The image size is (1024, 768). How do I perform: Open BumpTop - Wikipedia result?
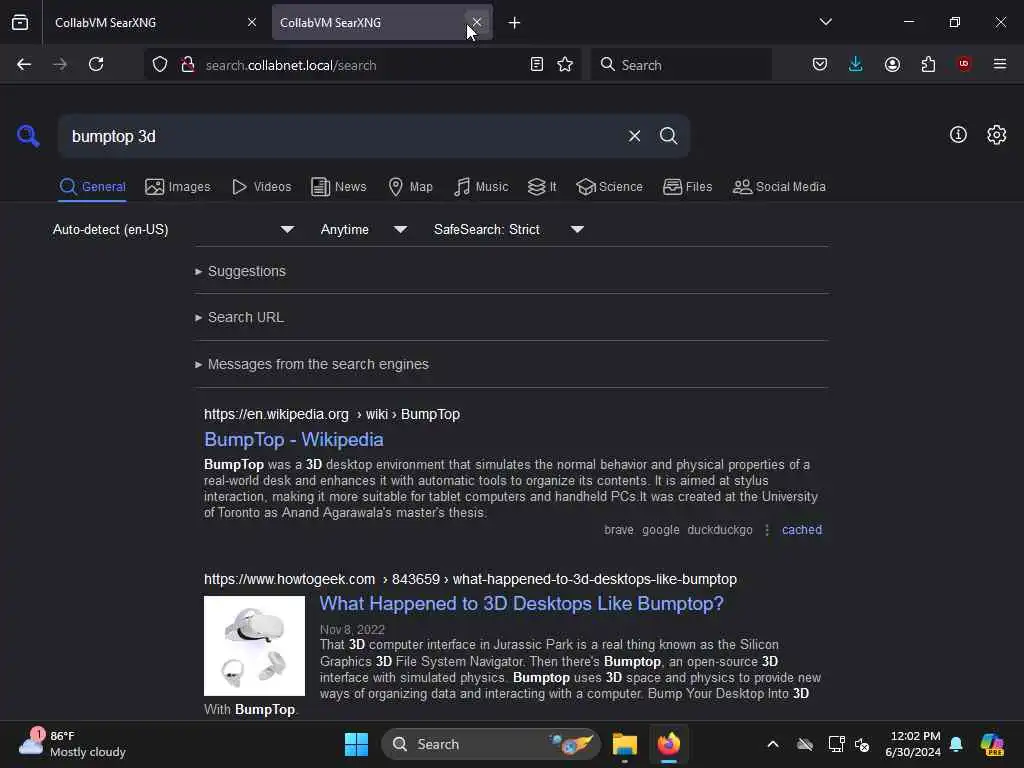294,440
